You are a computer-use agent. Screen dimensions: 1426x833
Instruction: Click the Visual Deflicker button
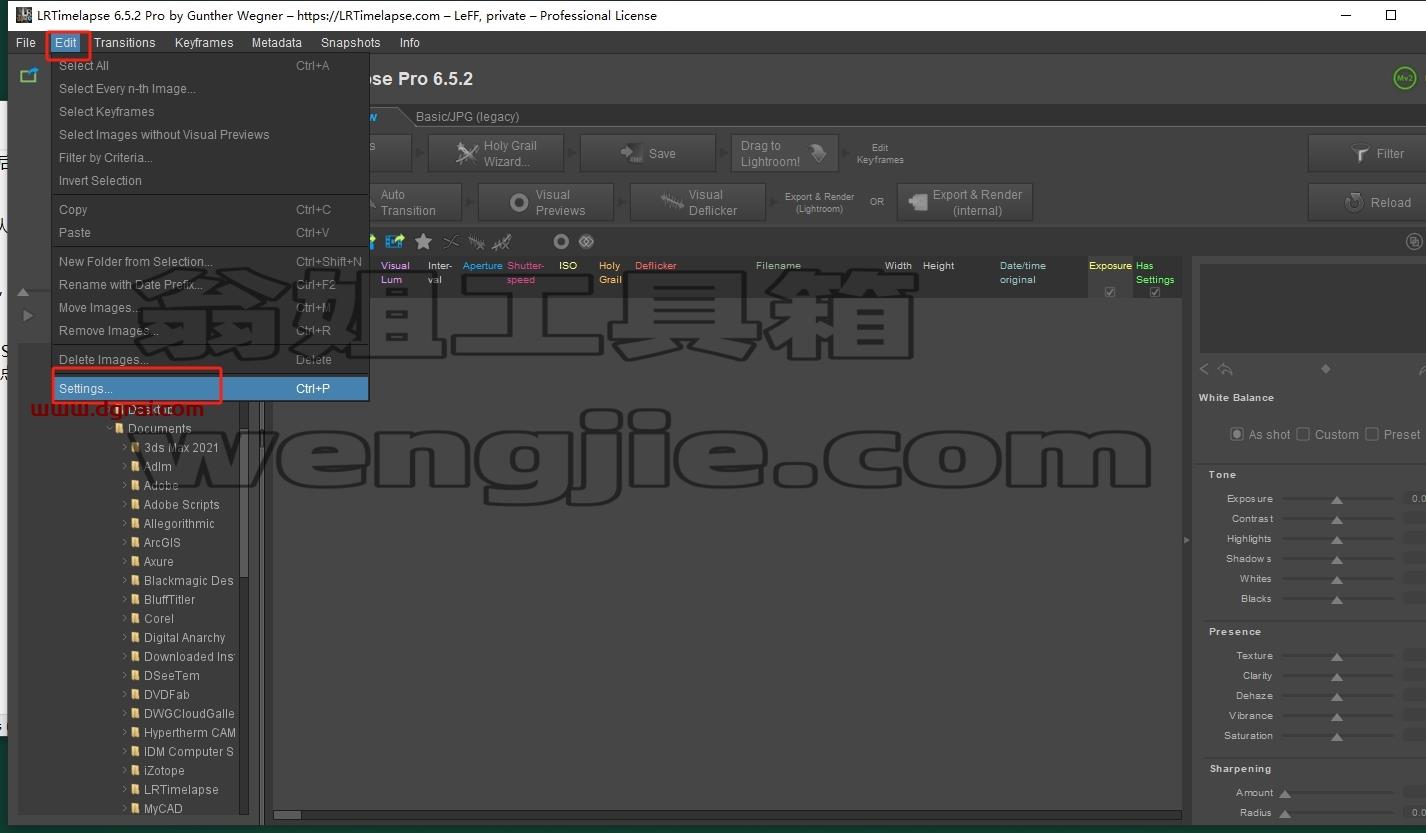(x=698, y=202)
